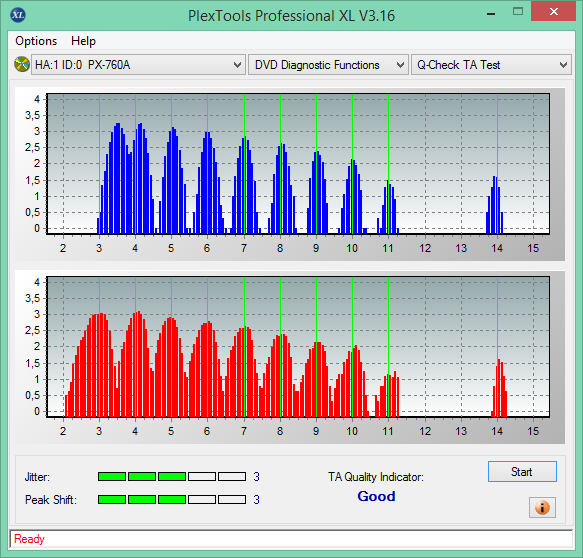Click the orange info button
Viewport: 583px width, 558px height.
tap(542, 507)
